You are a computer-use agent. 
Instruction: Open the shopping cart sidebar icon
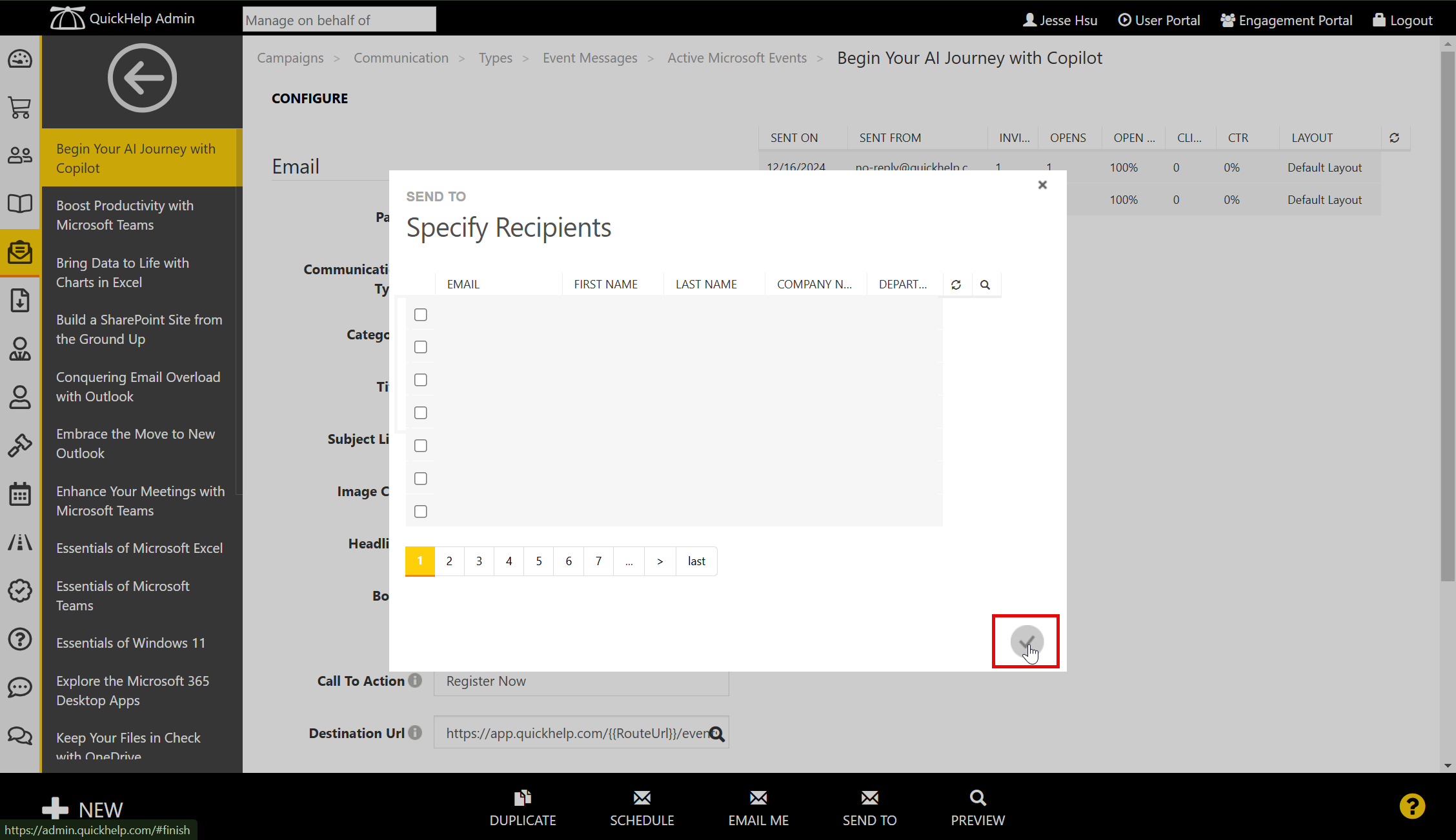click(x=20, y=107)
